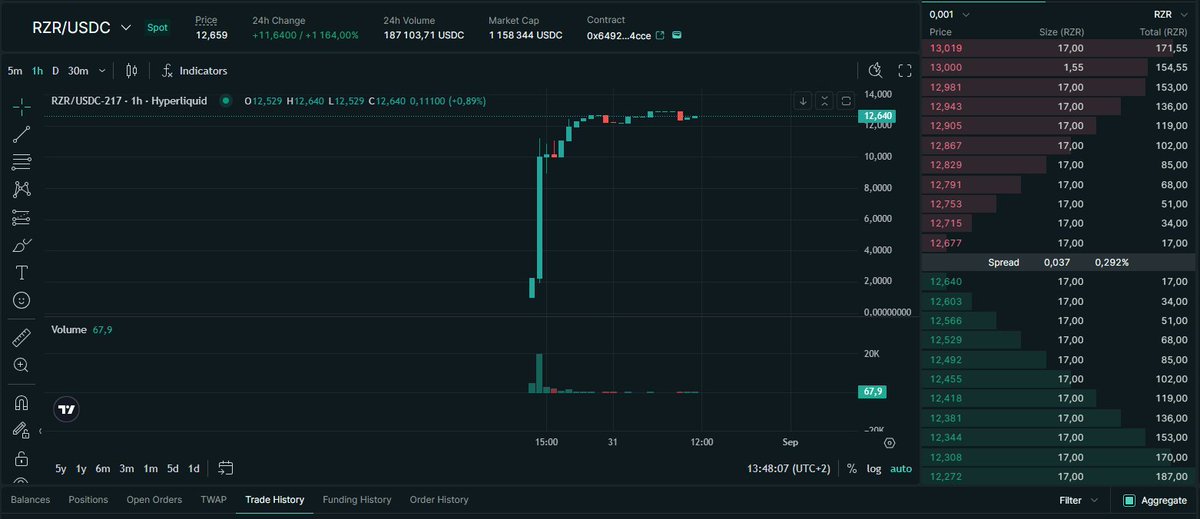Open the Fibonacci retracement tool group
The image size is (1200, 519).
(21, 161)
